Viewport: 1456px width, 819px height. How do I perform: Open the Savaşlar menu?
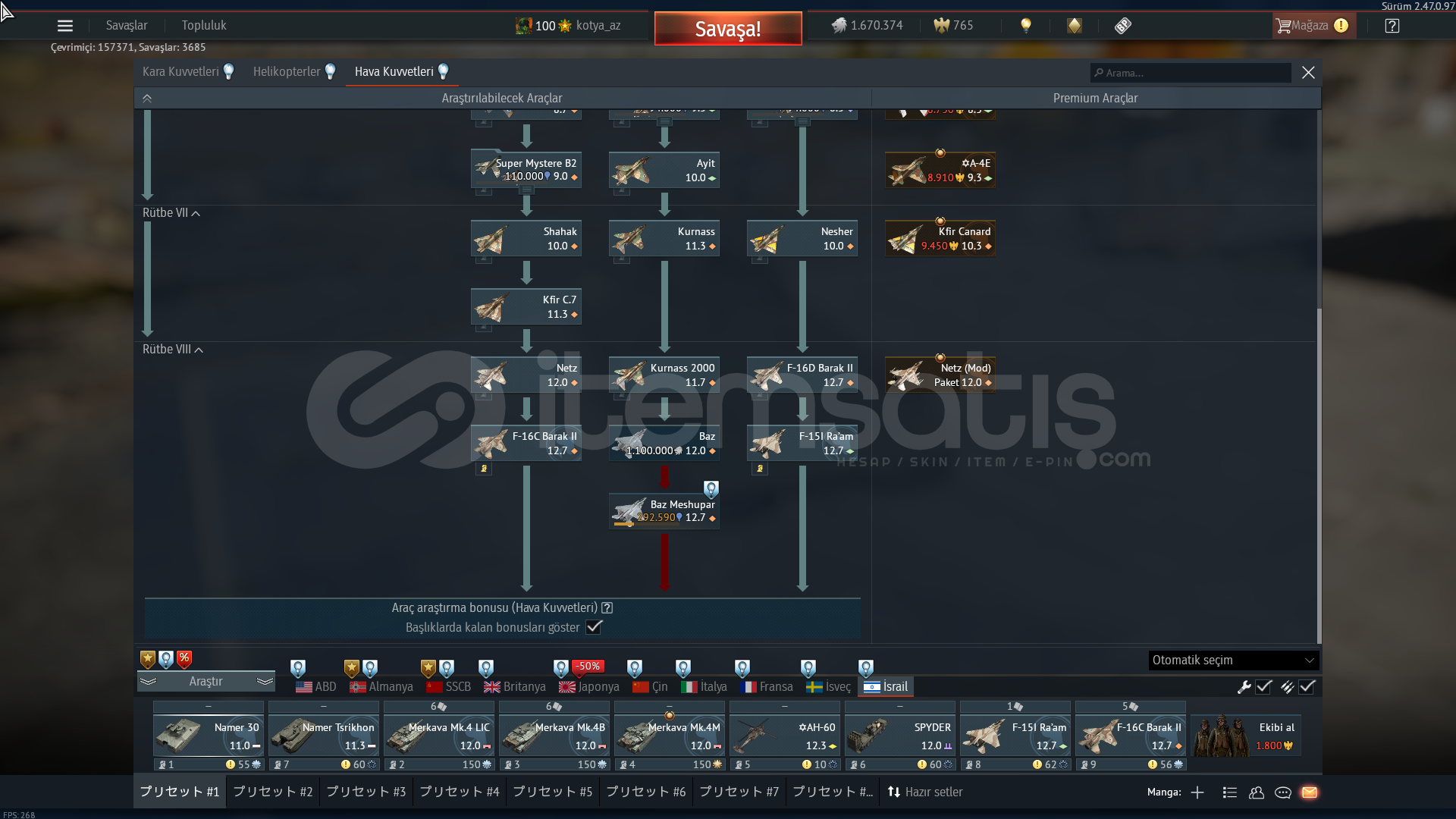[x=127, y=26]
